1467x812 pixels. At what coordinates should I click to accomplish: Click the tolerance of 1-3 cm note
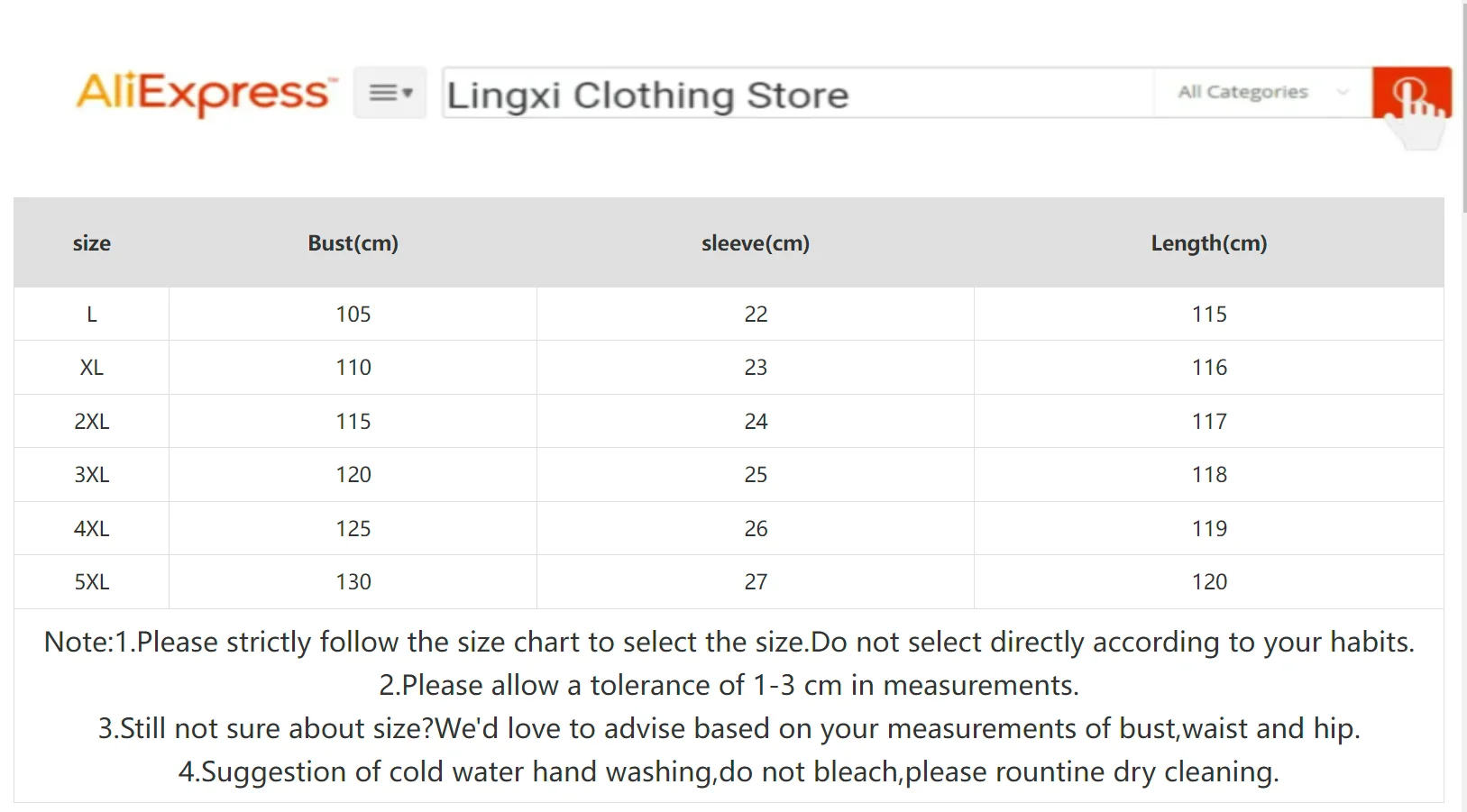click(729, 686)
